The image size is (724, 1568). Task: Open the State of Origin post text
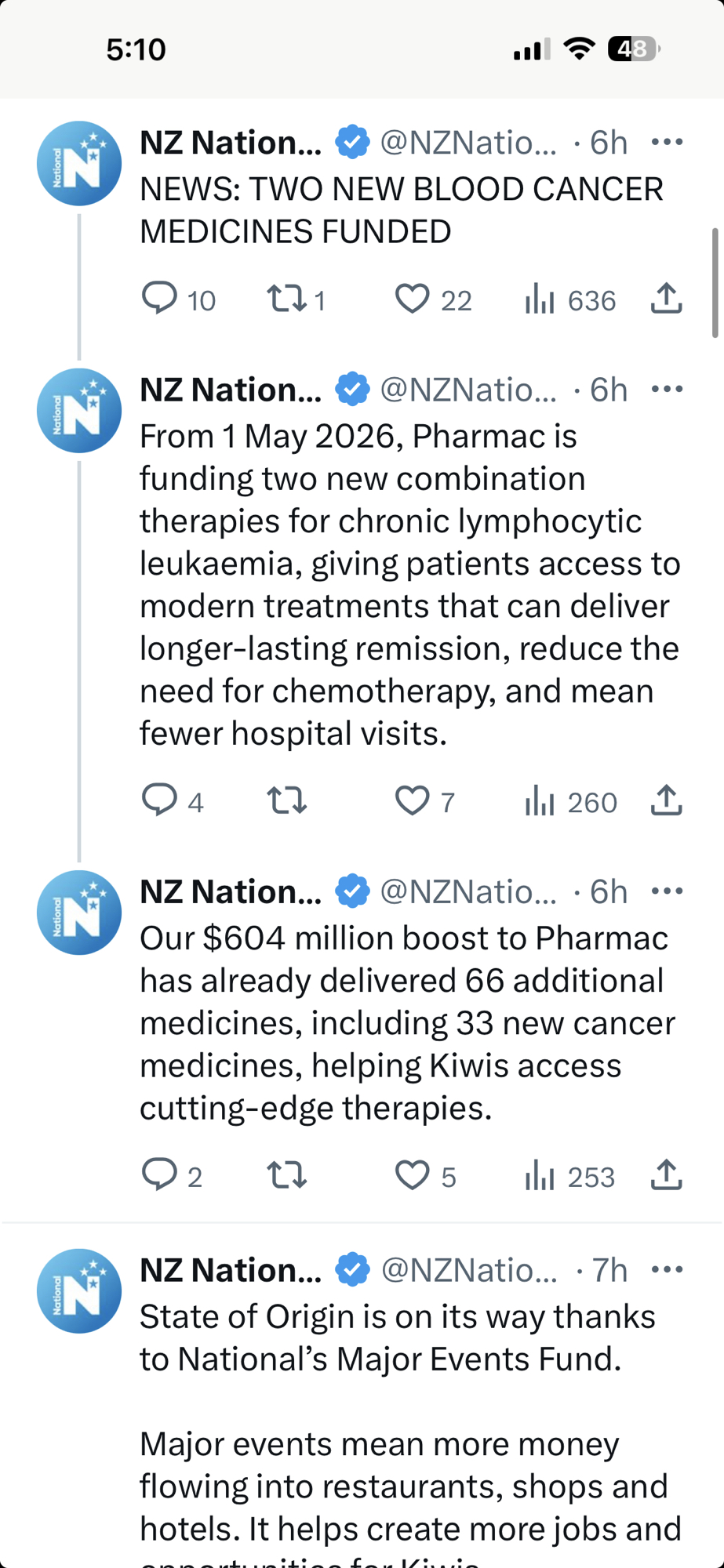(x=397, y=1338)
